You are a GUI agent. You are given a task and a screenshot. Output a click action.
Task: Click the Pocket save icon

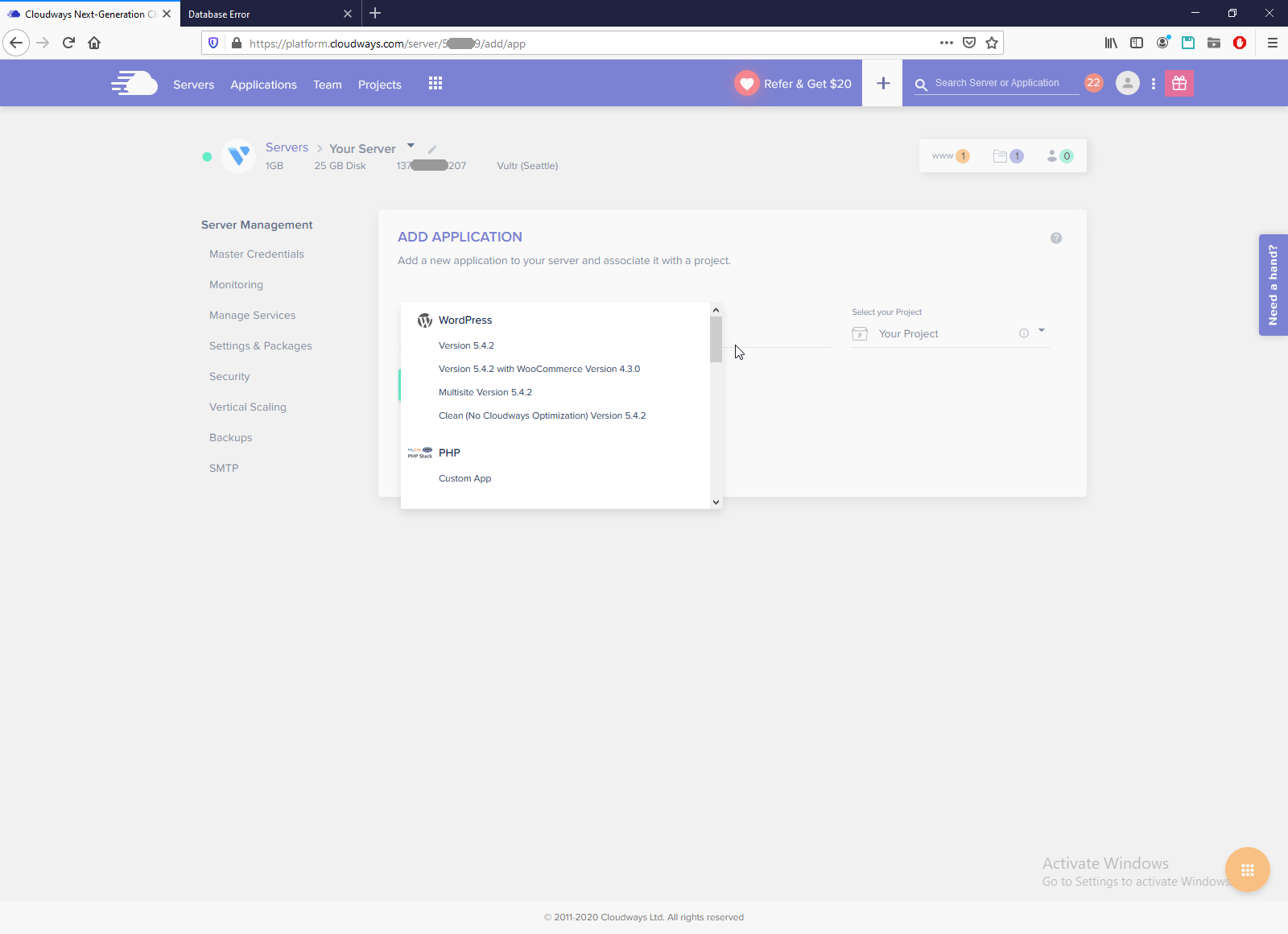[969, 43]
